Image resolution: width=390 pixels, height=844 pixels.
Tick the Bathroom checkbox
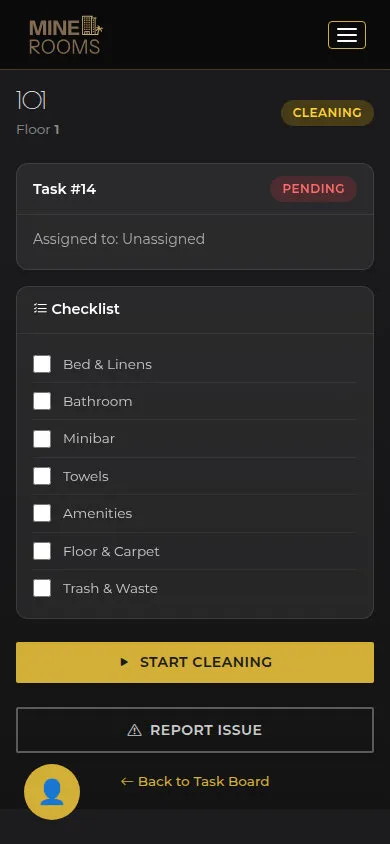[42, 401]
